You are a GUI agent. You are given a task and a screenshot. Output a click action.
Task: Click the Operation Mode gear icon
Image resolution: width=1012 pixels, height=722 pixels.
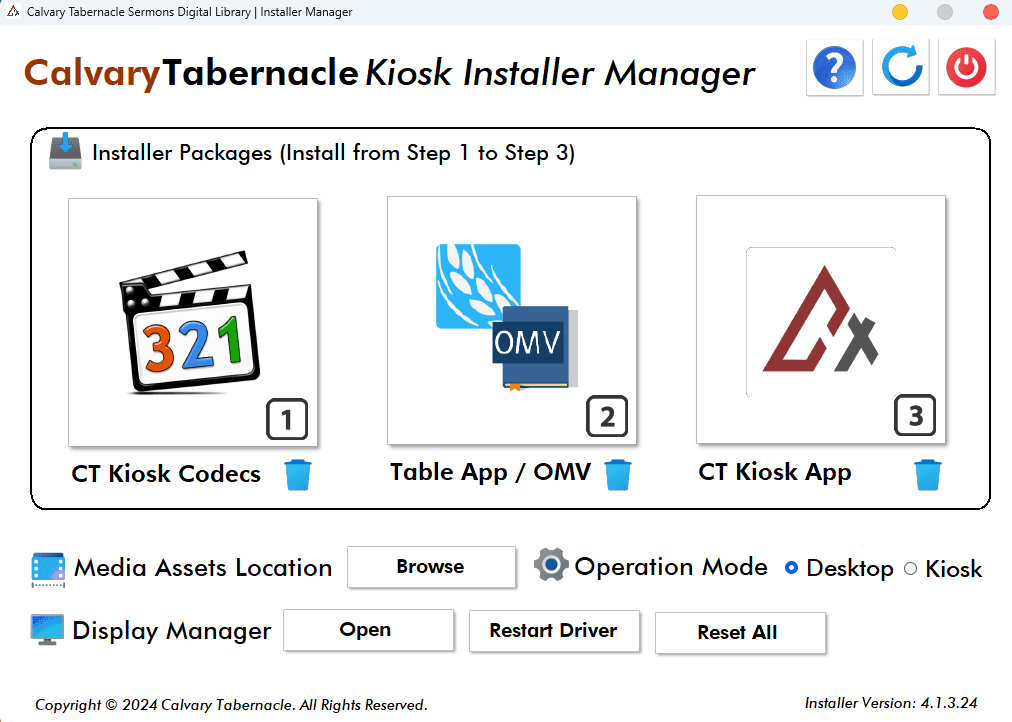point(551,565)
